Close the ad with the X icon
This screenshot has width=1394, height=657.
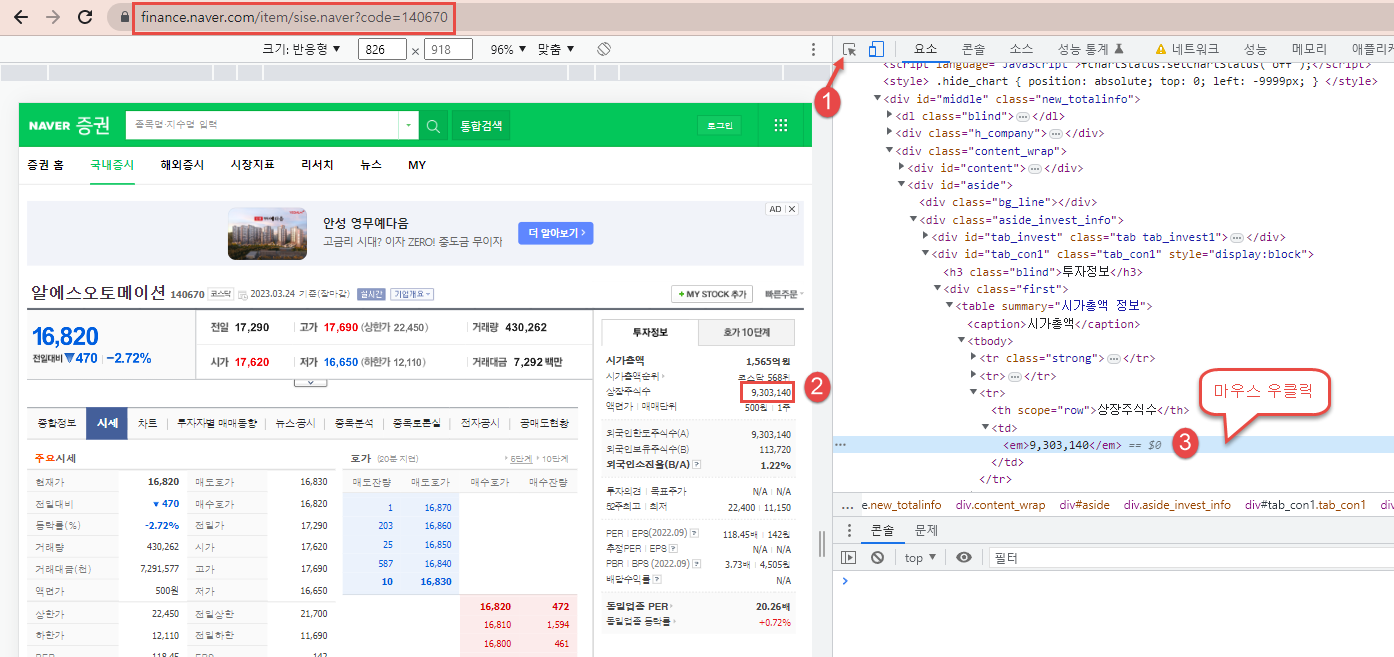792,209
